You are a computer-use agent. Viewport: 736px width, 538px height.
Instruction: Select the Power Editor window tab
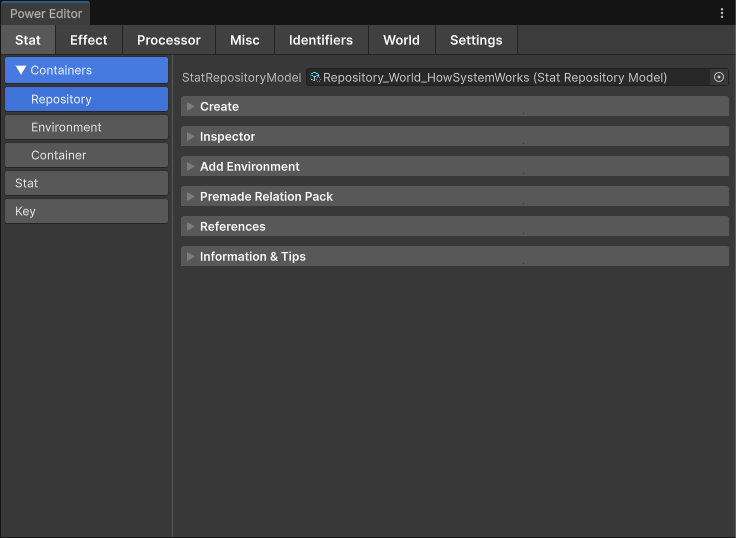pos(46,14)
